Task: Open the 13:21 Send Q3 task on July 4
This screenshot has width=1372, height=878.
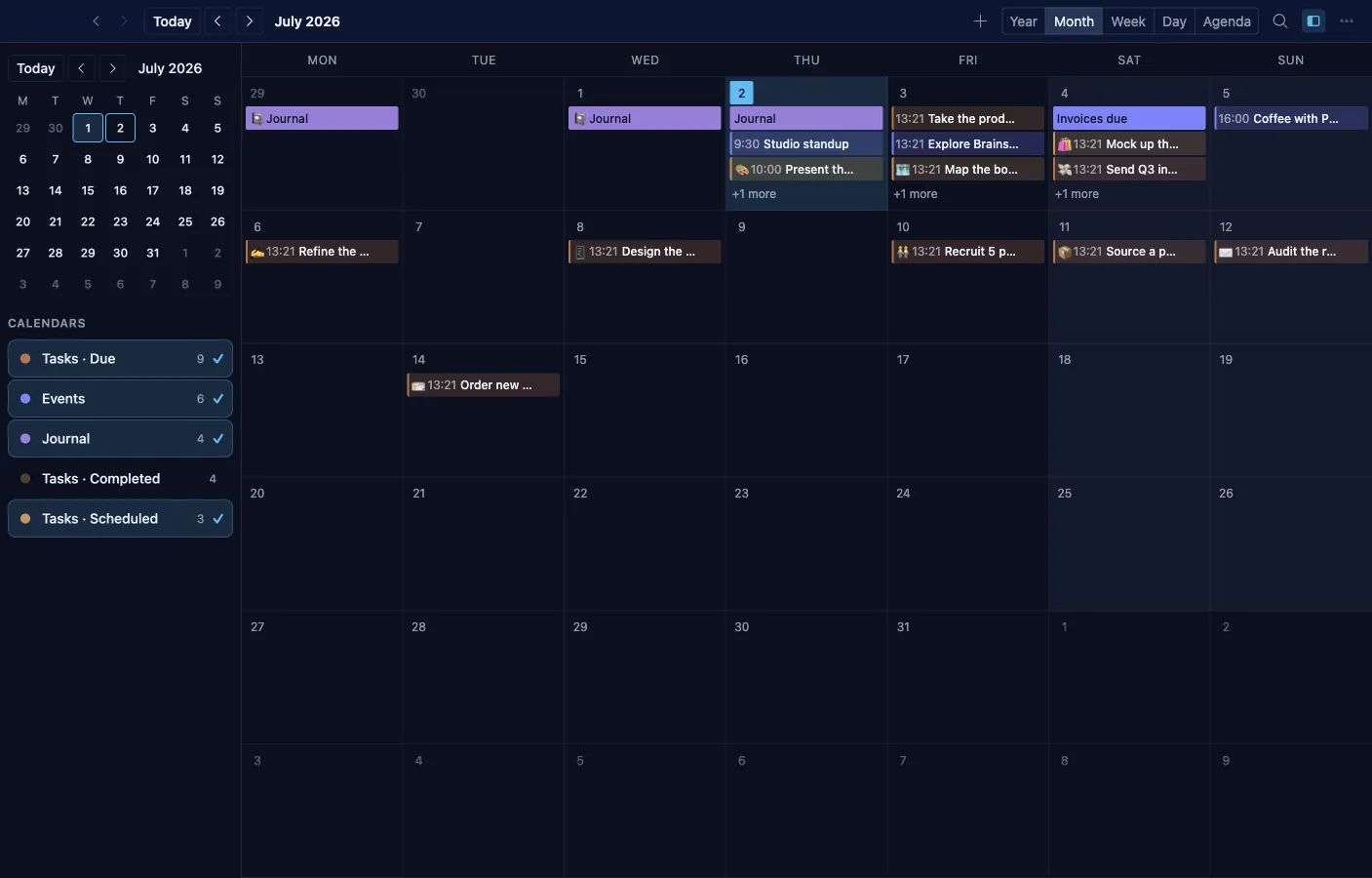Action: click(1129, 169)
